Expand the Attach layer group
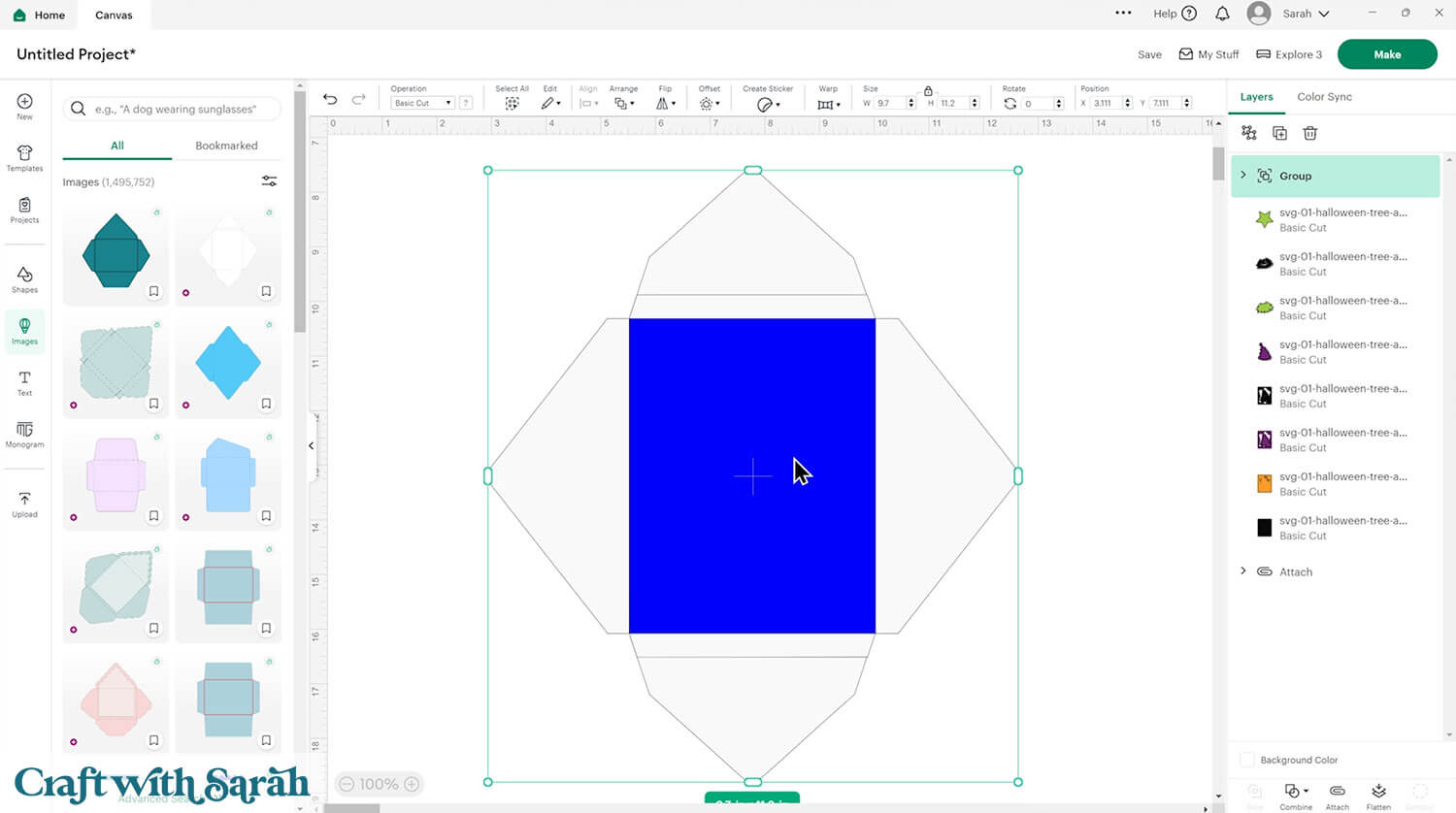This screenshot has height=813, width=1456. [x=1243, y=570]
